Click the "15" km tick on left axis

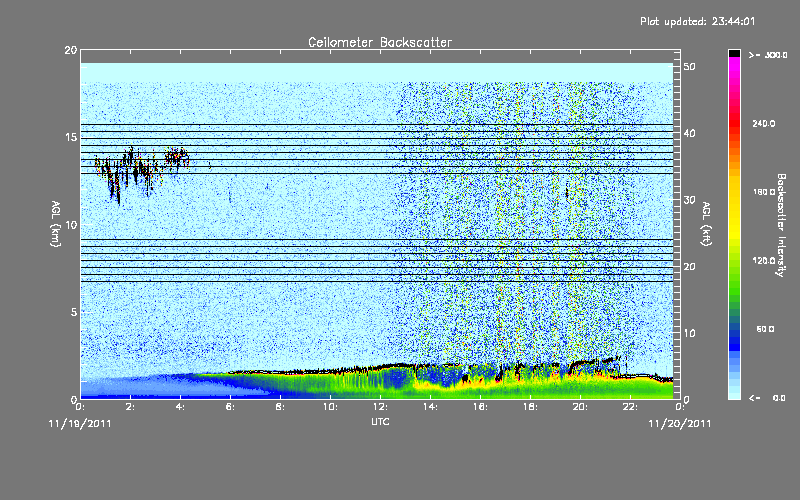point(70,137)
